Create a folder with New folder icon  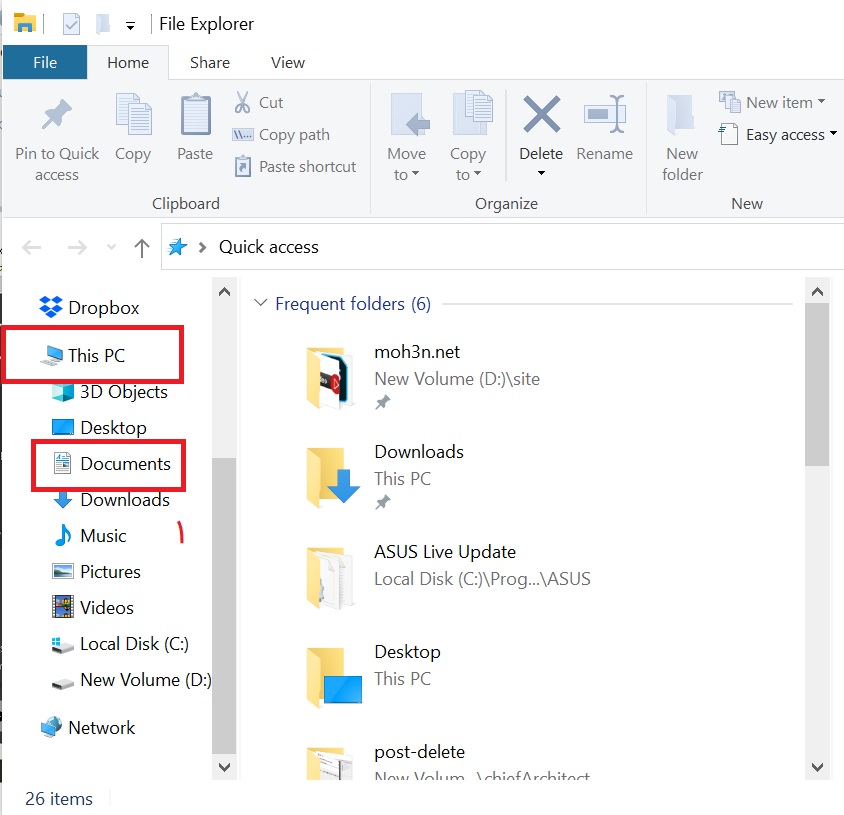(x=682, y=117)
